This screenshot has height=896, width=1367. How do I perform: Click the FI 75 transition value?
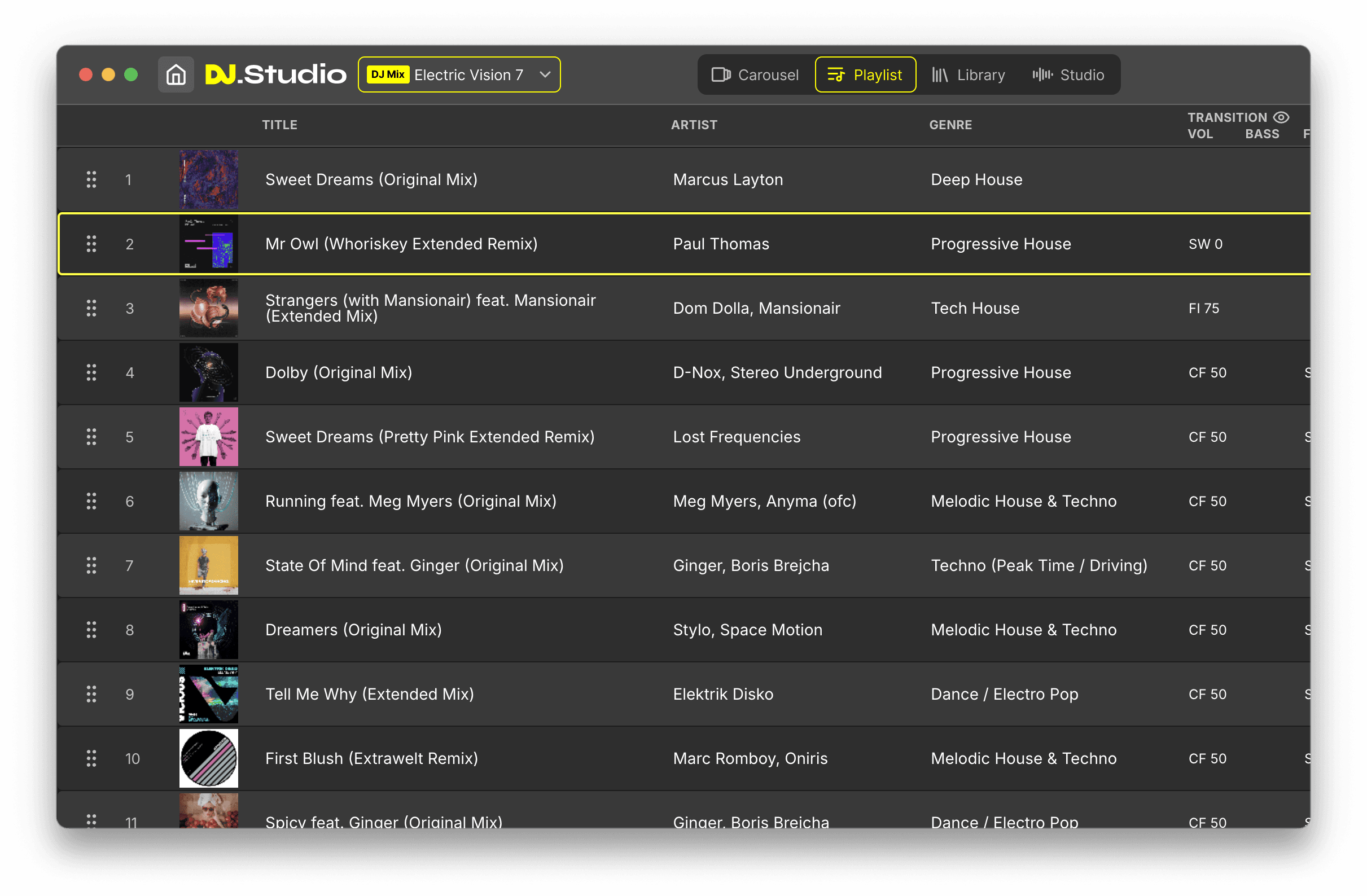pos(1204,309)
